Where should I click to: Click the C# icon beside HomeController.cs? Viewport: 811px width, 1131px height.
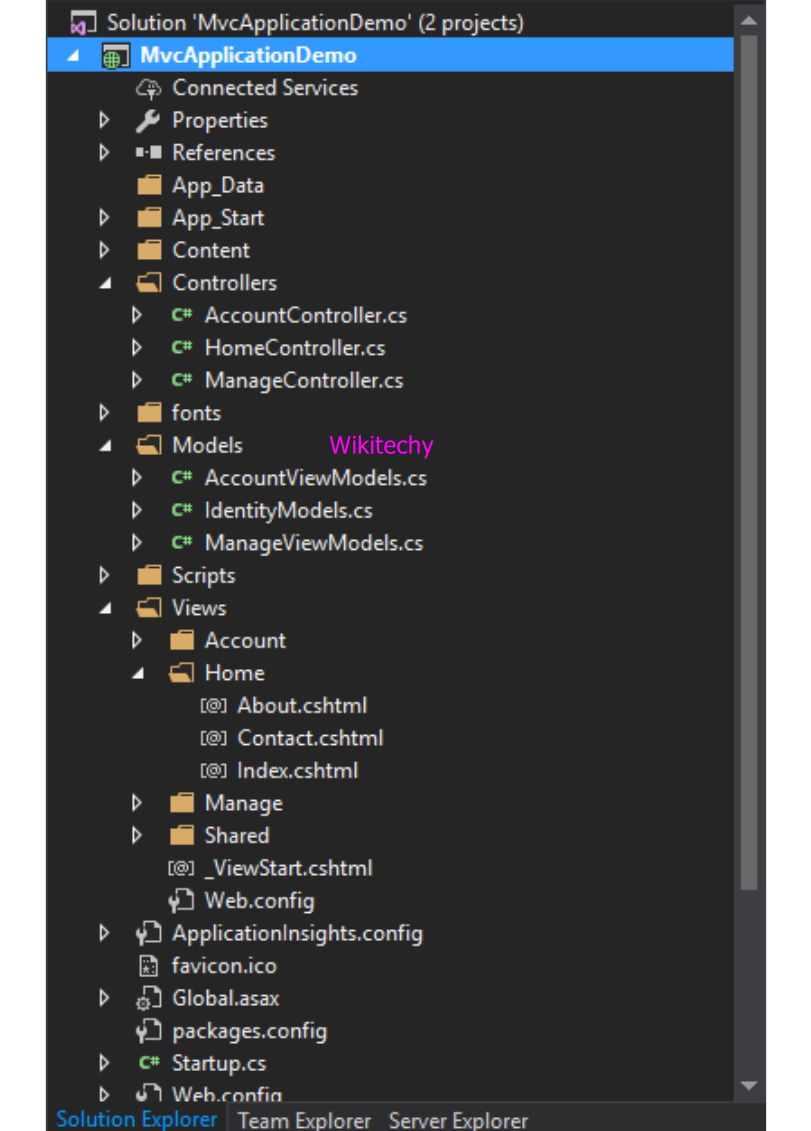(x=181, y=348)
